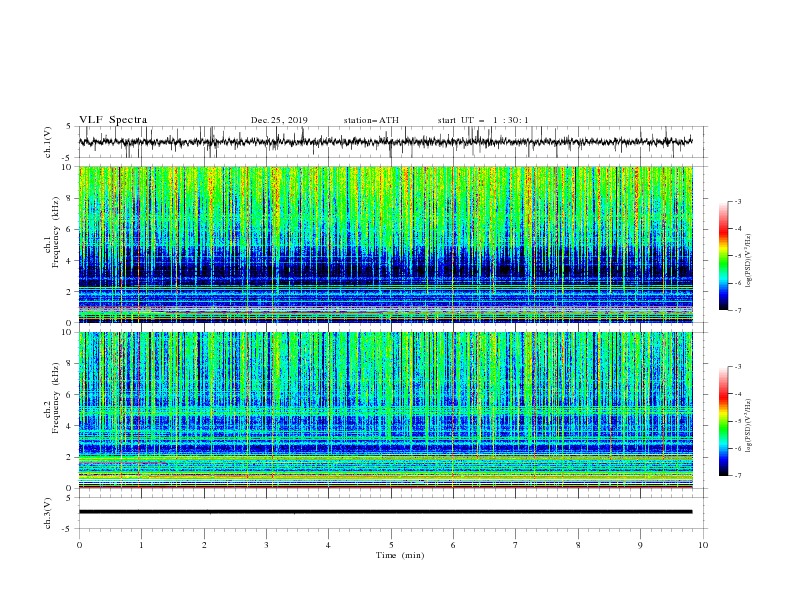Click the time axis tick label "3"
The width and height of the screenshot is (792, 612).
coord(266,545)
